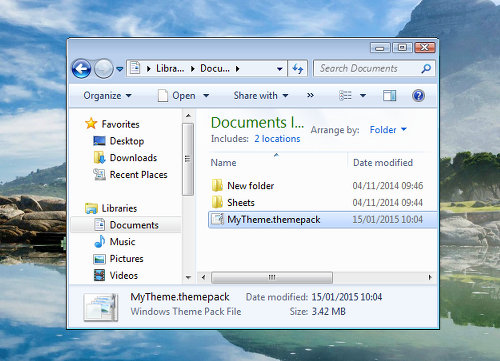Image resolution: width=500 pixels, height=361 pixels.
Task: Click the Music note icon
Action: (x=99, y=241)
